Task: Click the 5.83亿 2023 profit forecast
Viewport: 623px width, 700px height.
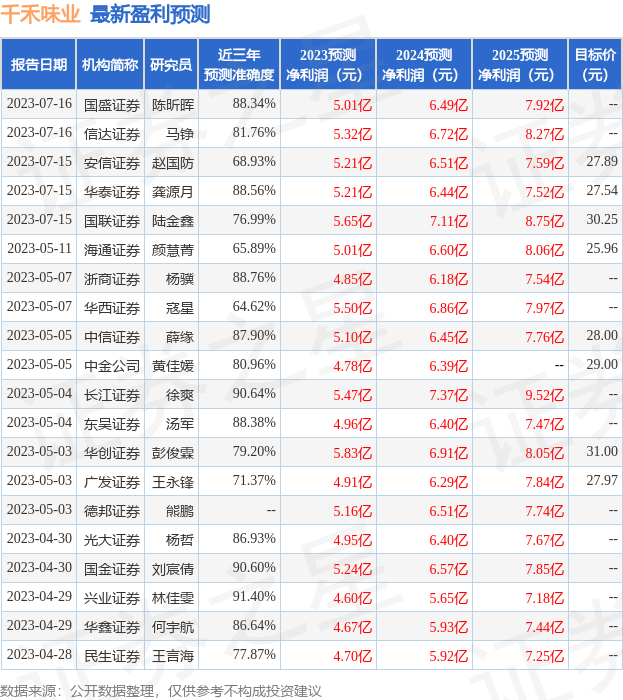Action: pyautogui.click(x=353, y=454)
